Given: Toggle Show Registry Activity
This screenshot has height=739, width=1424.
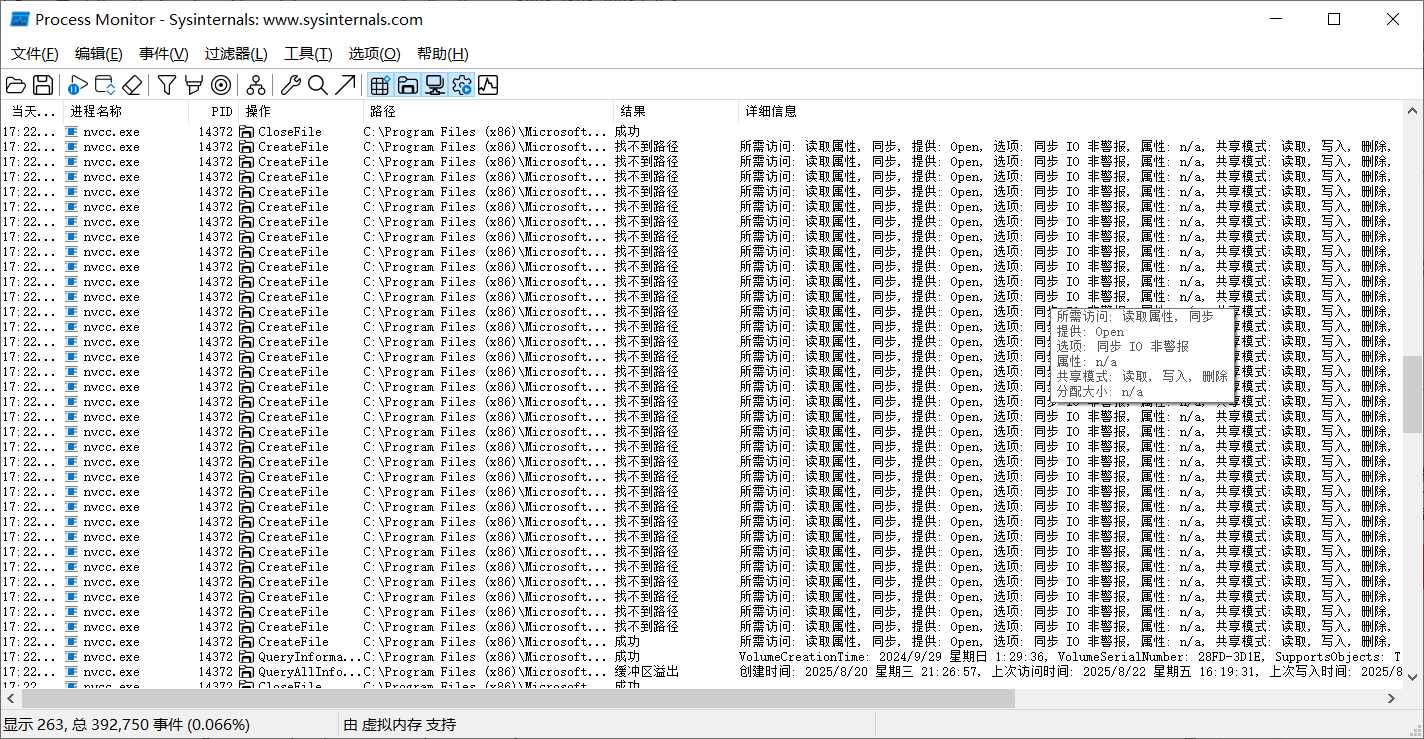Looking at the screenshot, I should 380,85.
